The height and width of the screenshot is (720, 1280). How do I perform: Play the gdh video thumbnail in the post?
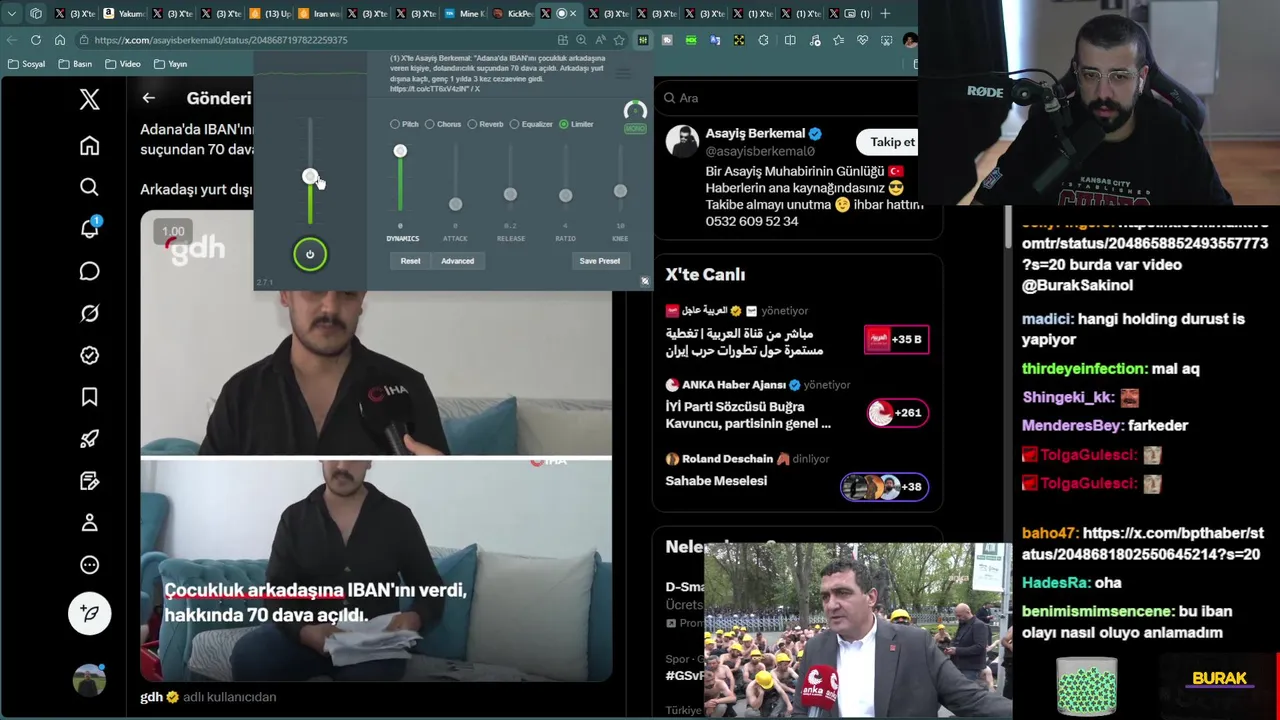[x=376, y=445]
